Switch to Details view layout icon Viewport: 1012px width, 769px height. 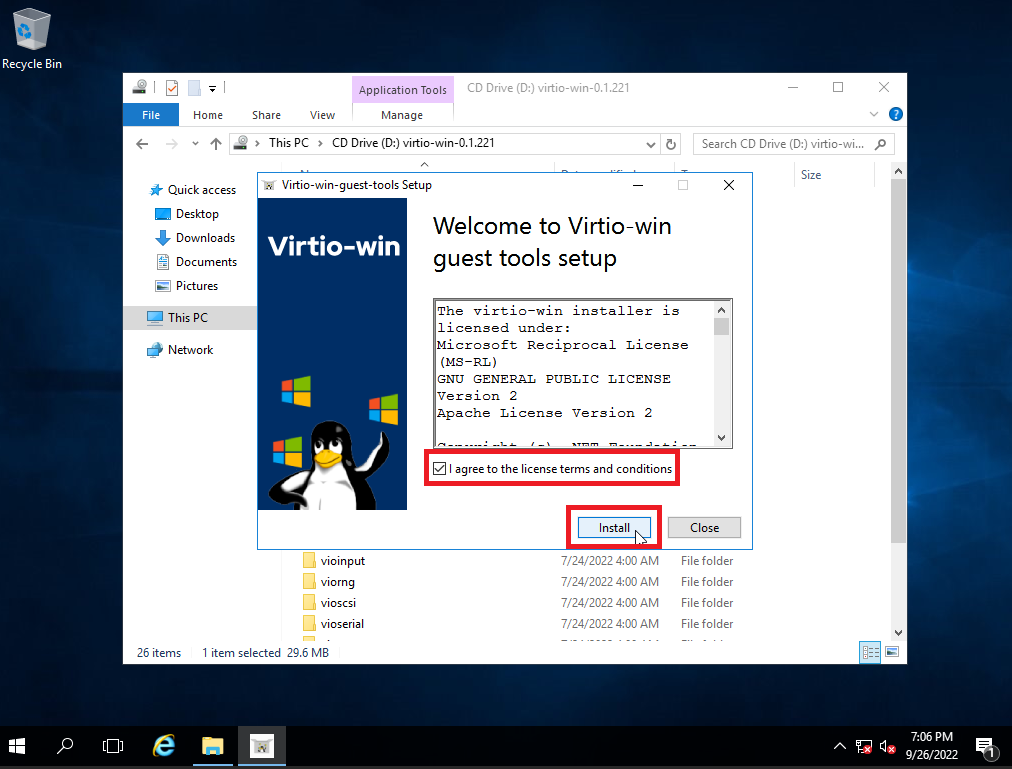[x=870, y=652]
